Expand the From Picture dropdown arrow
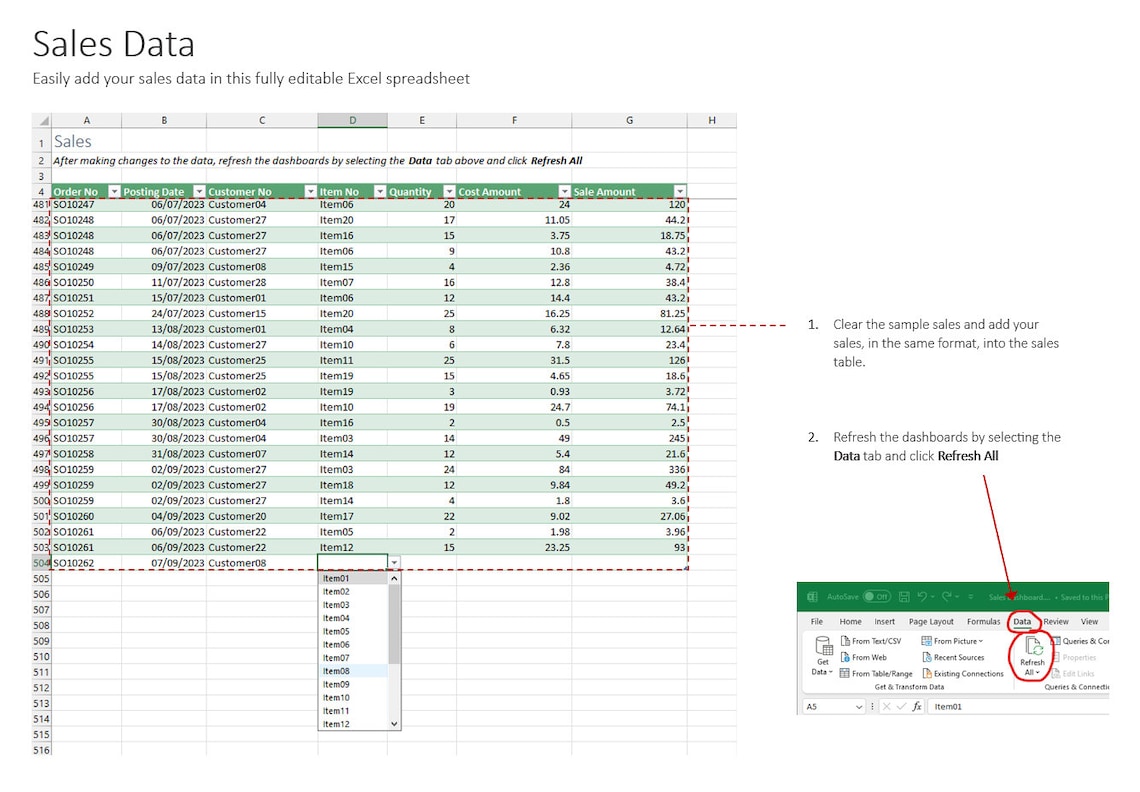 pyautogui.click(x=979, y=641)
